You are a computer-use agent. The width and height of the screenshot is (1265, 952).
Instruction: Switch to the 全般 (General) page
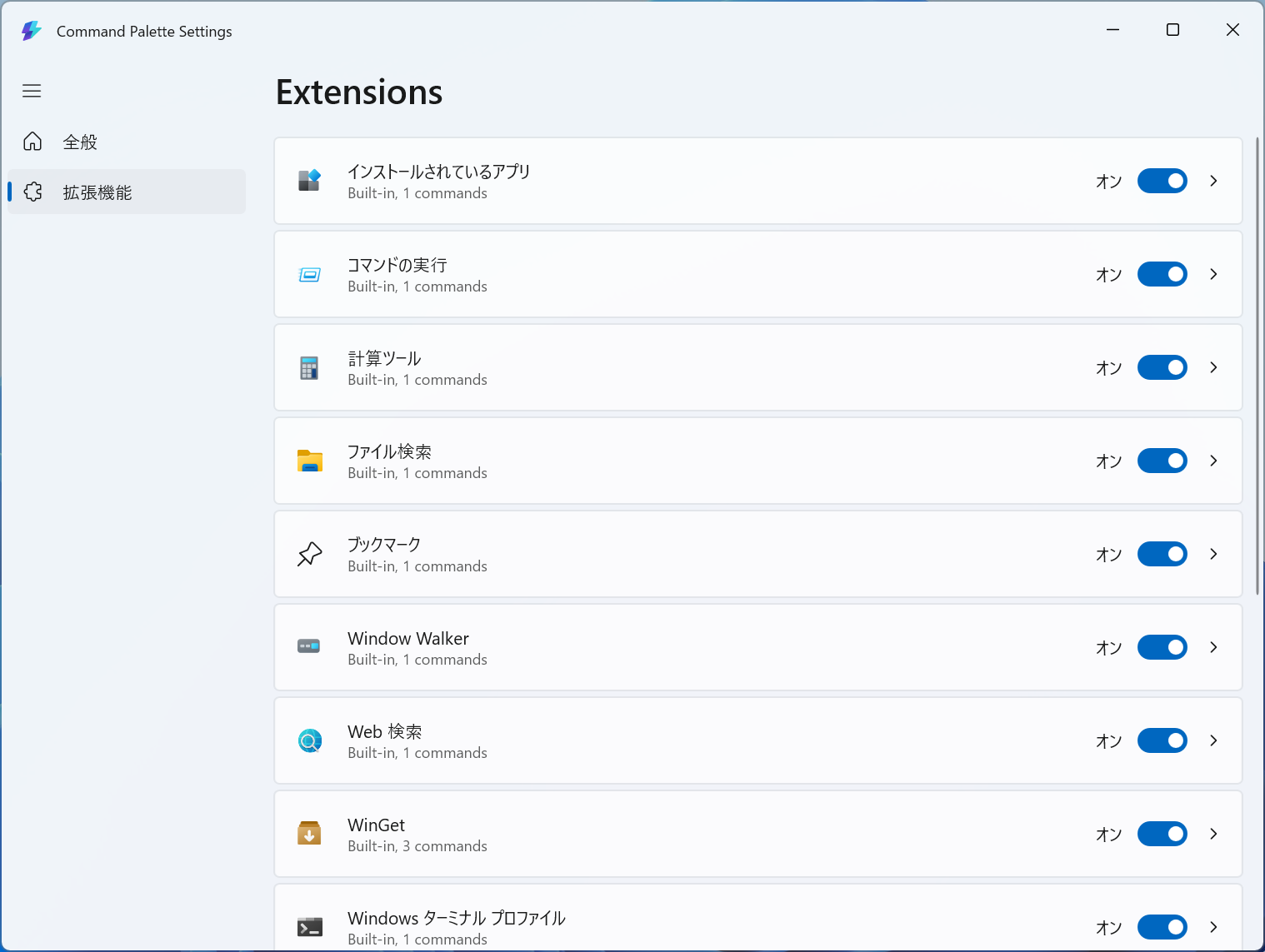pos(80,142)
